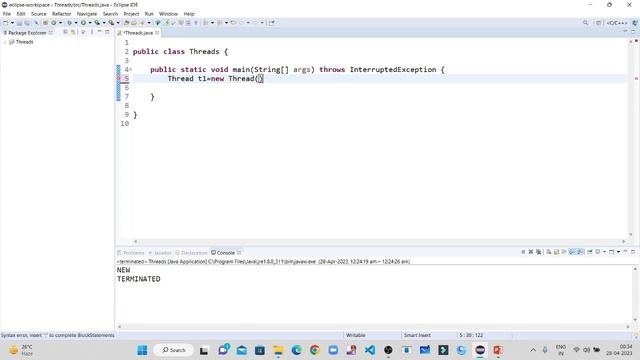Image resolution: width=640 pixels, height=360 pixels.
Task: Click Remove All Terminated Launches icon
Action: coord(538,252)
